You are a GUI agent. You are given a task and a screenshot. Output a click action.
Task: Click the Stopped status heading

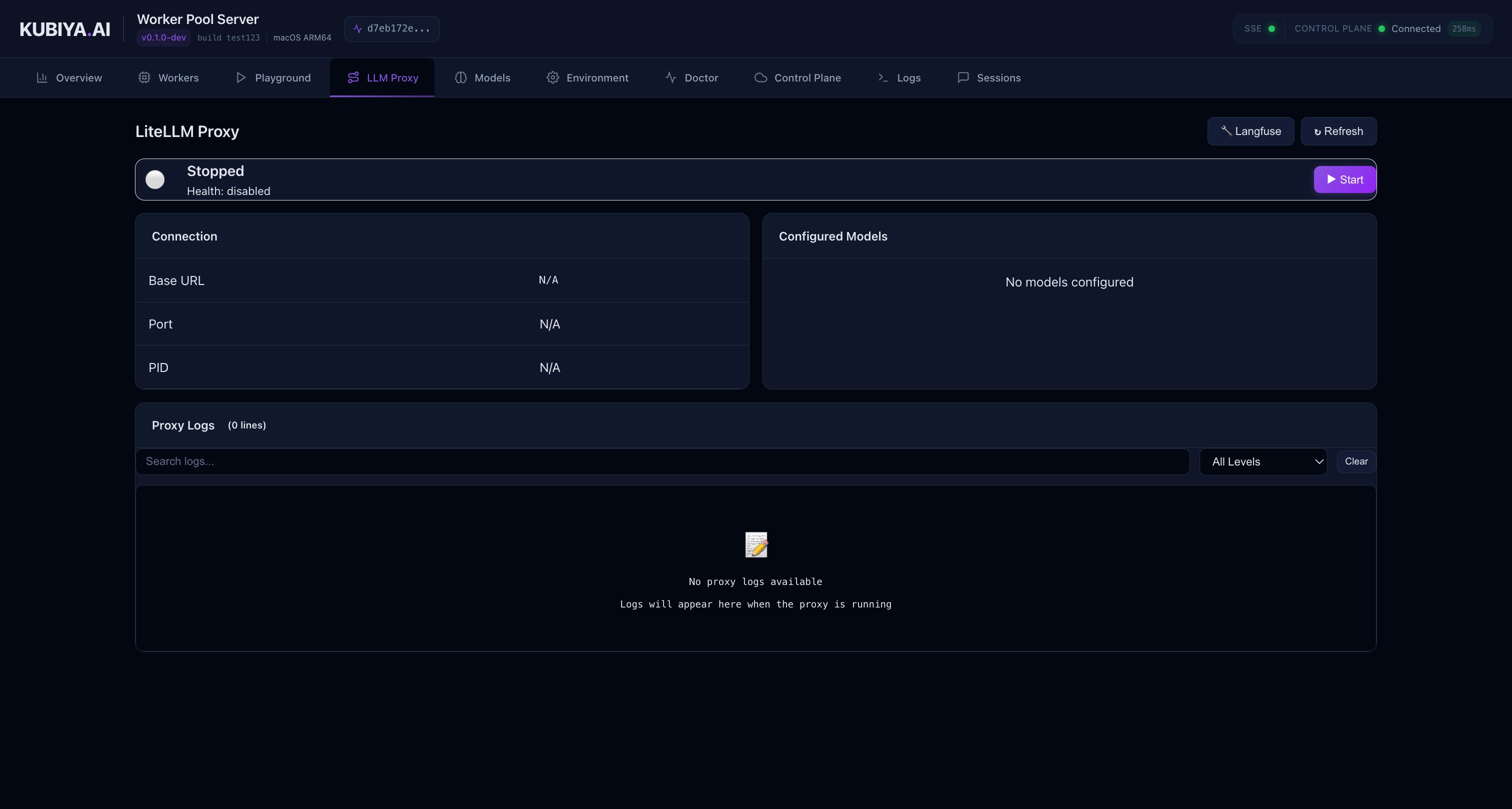pos(215,171)
